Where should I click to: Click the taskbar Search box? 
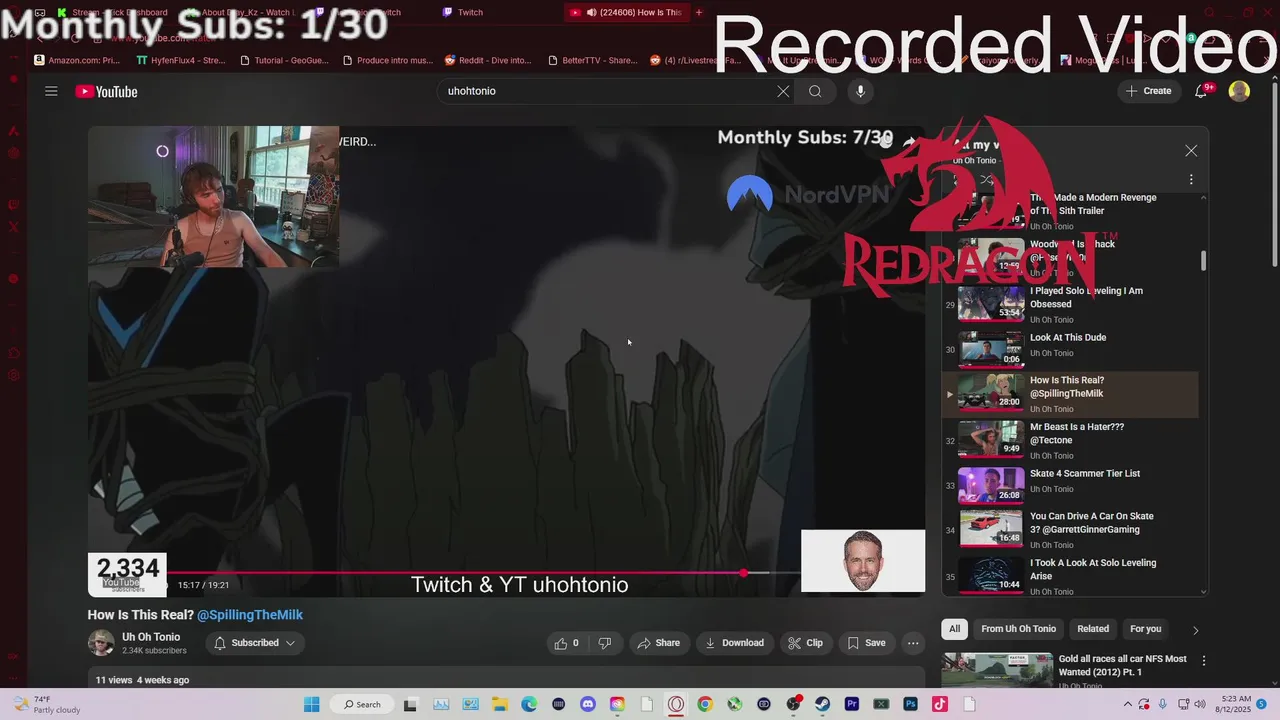pyautogui.click(x=363, y=704)
